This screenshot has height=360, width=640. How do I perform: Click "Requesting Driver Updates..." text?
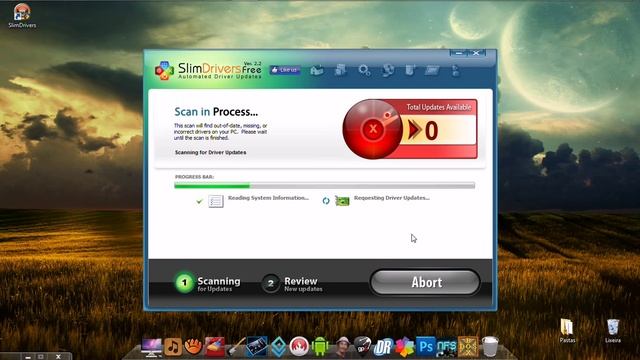(392, 198)
